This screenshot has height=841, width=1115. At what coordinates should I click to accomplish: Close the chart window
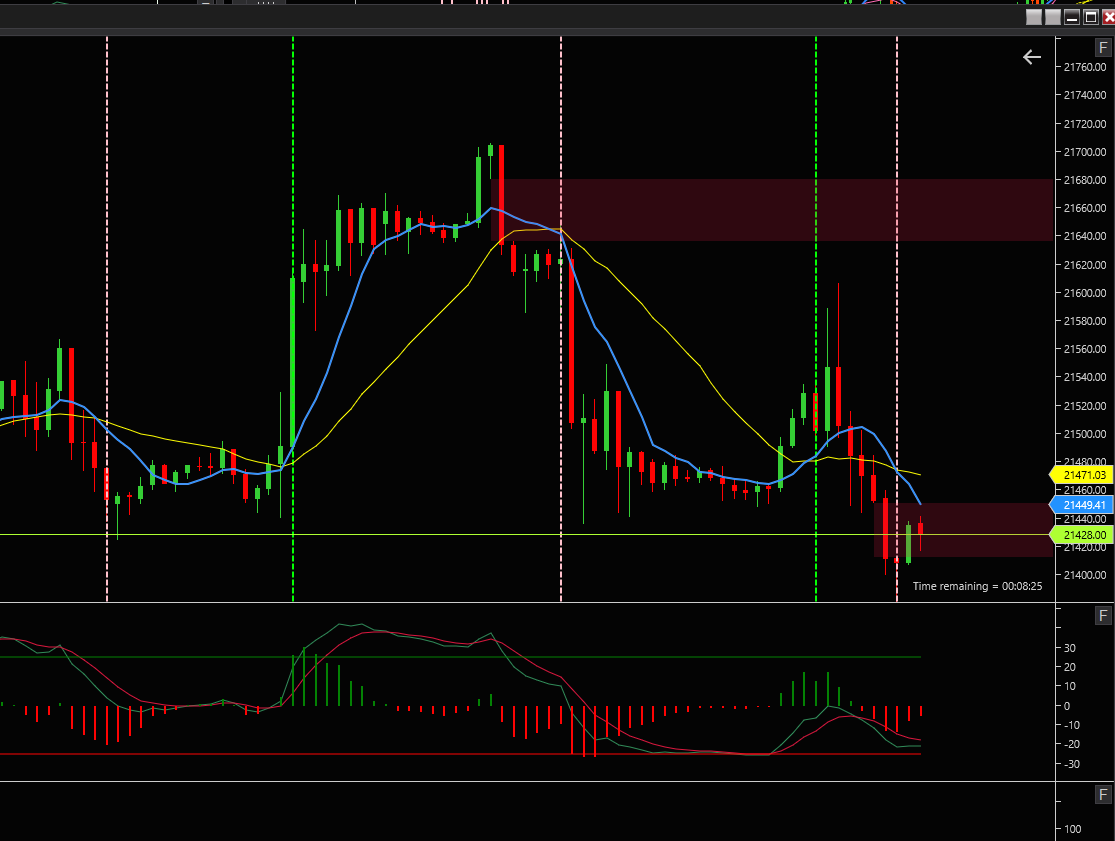1108,17
